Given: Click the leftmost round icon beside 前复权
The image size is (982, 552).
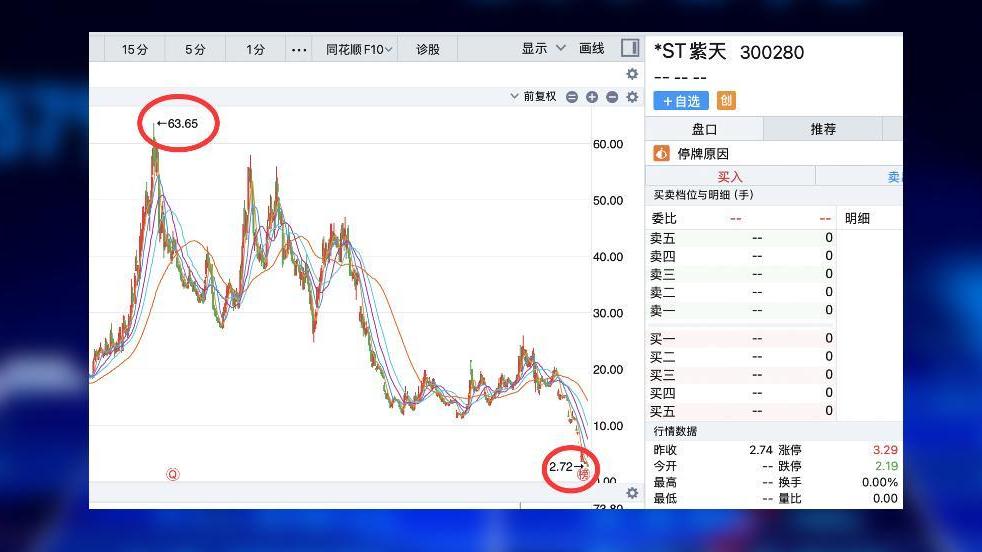Looking at the screenshot, I should [x=572, y=97].
